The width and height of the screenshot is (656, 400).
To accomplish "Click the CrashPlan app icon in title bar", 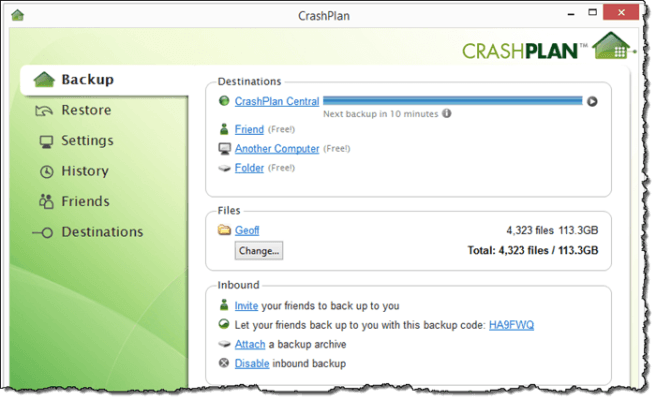I will [18, 15].
